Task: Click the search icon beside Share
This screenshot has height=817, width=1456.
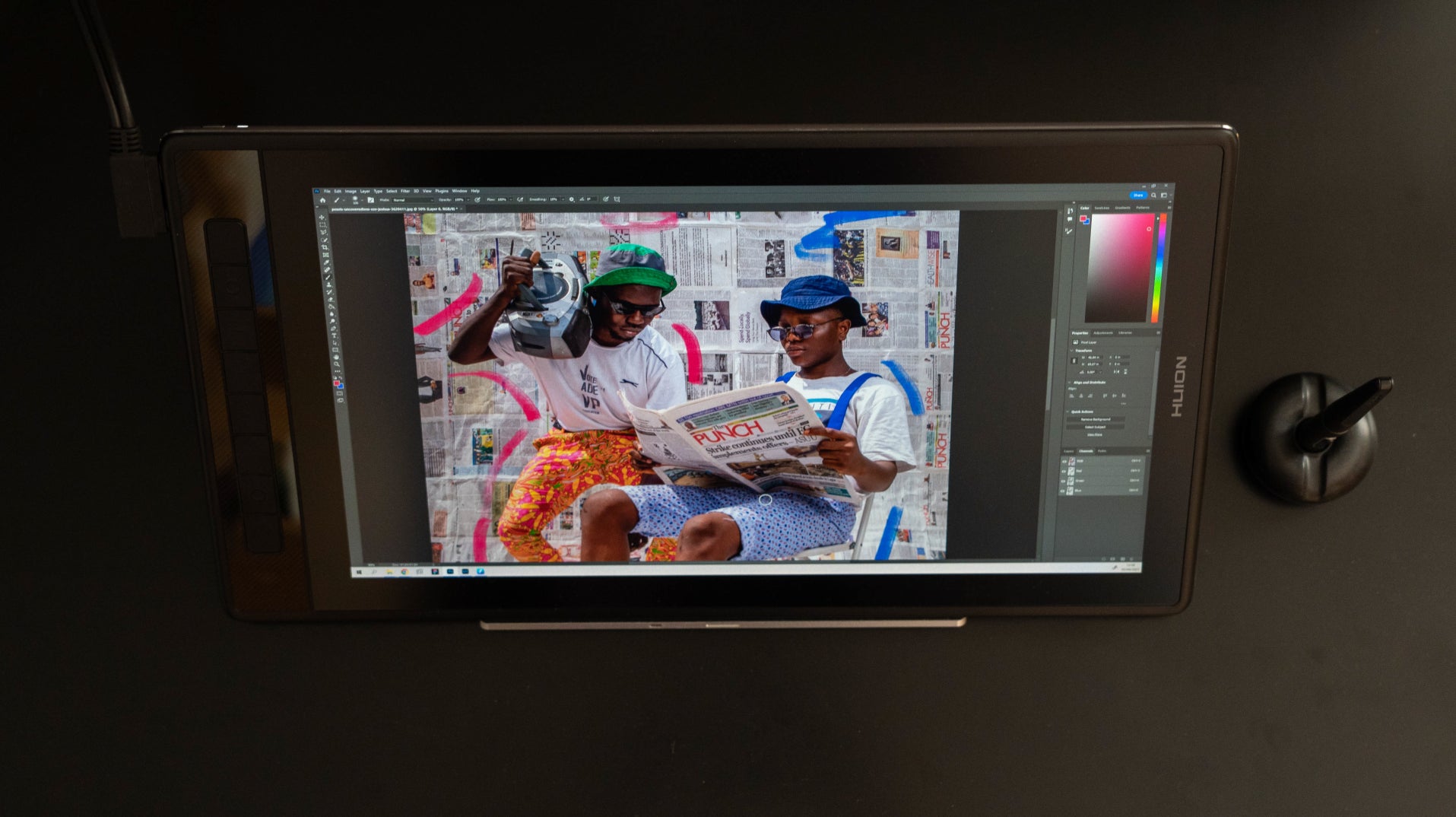Action: [x=1153, y=196]
